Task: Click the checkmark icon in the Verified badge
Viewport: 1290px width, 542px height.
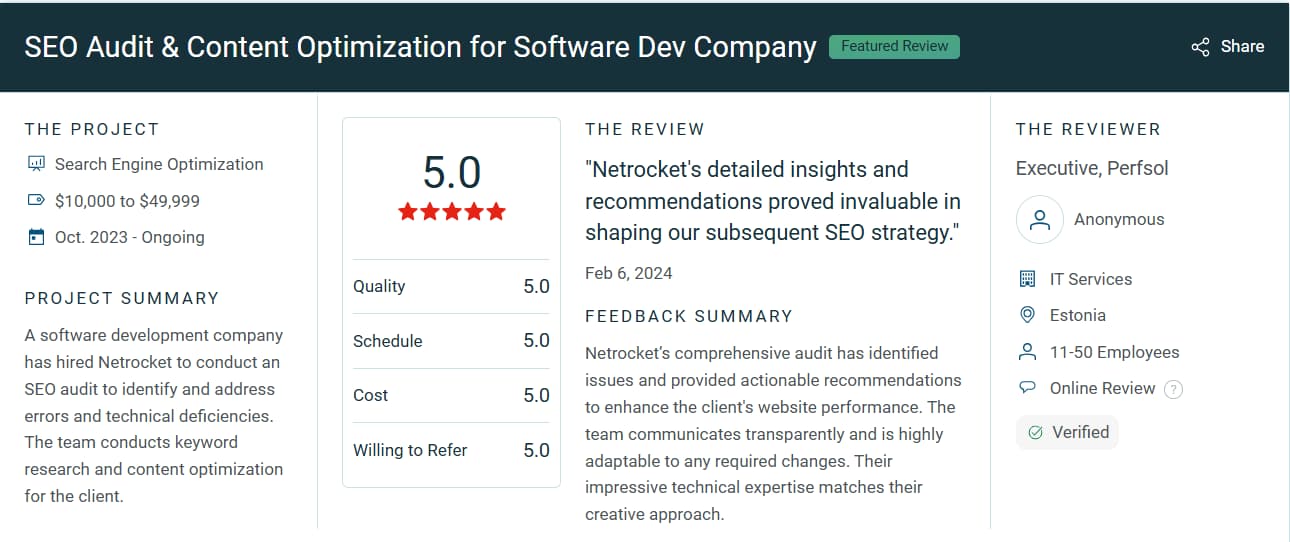Action: (1035, 433)
